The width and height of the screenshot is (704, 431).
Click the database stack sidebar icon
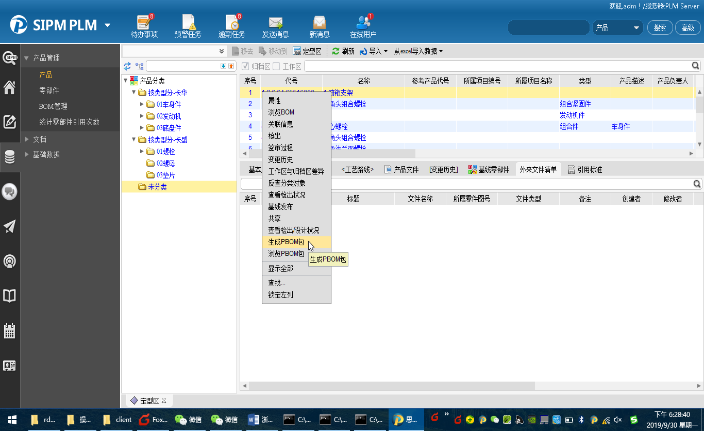[10, 156]
